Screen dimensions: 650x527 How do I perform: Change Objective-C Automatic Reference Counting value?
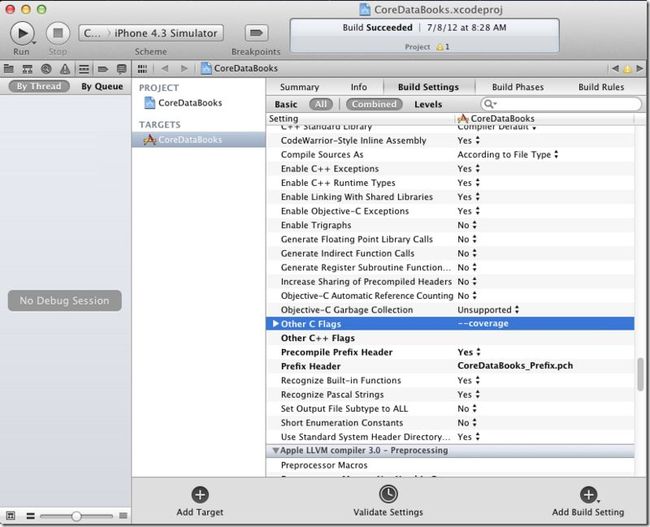[x=467, y=296]
